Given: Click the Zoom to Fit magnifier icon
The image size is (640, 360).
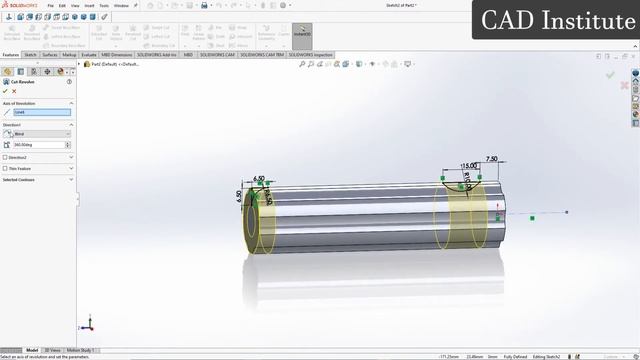Looking at the screenshot, I should click(x=302, y=64).
